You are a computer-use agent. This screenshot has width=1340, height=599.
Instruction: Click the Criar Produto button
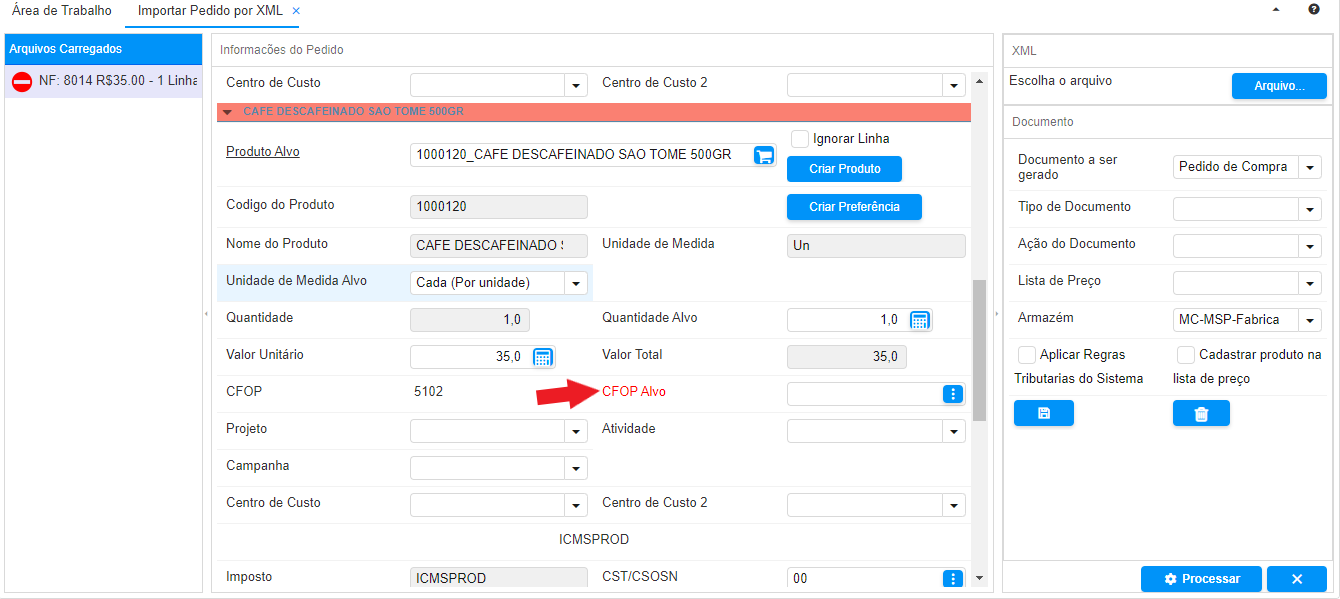844,169
